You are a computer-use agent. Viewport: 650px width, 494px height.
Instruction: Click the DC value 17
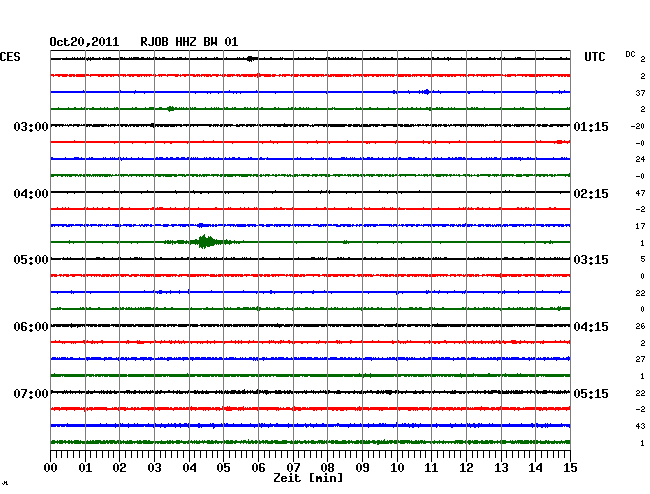pyautogui.click(x=640, y=226)
